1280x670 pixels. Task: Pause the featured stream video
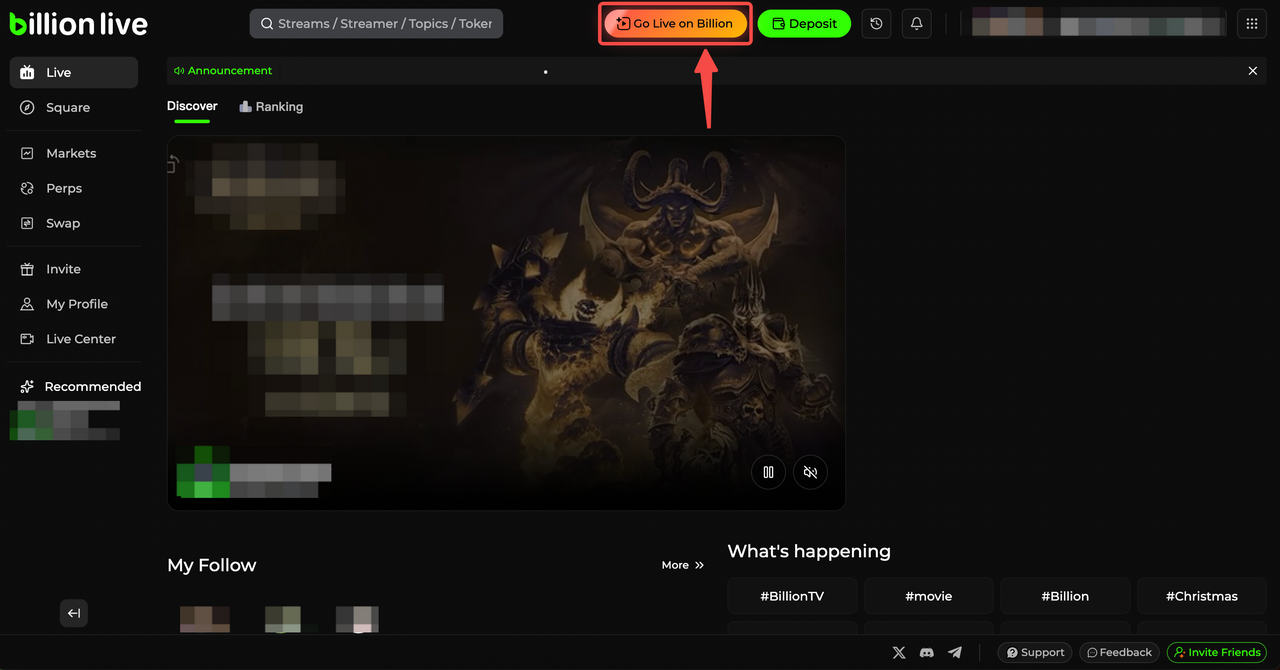pyautogui.click(x=768, y=472)
